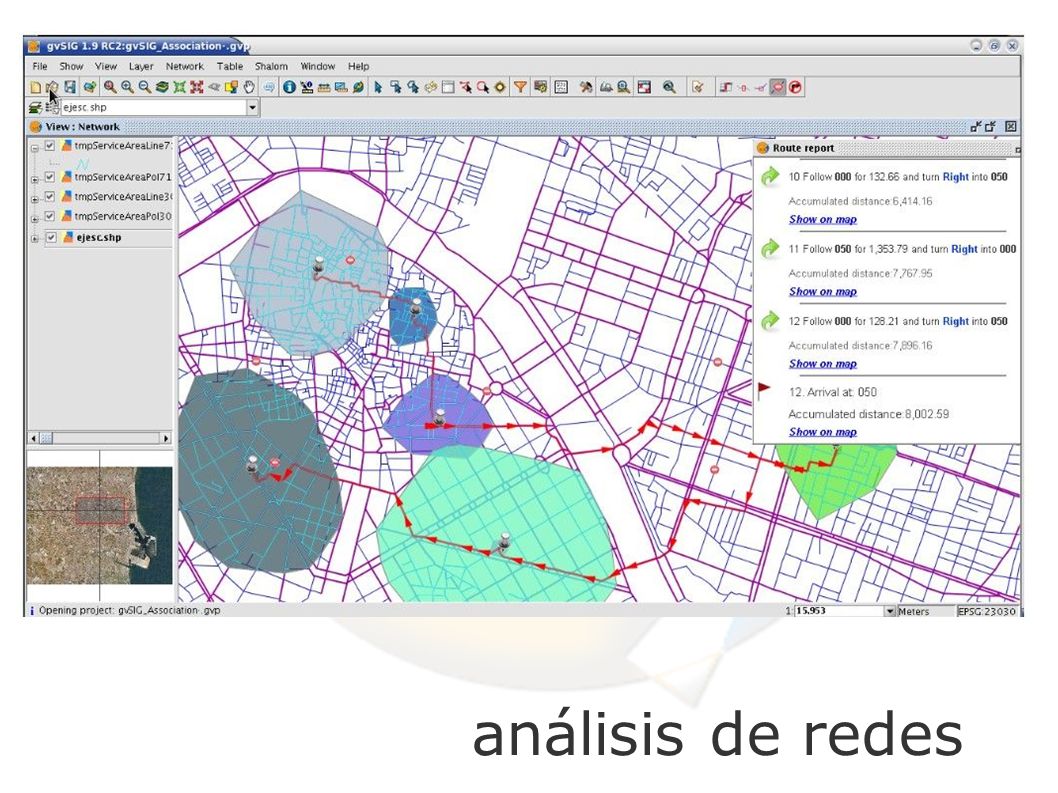This screenshot has height=793, width=1058.
Task: Click the Add layer globe icon
Action: click(90, 87)
